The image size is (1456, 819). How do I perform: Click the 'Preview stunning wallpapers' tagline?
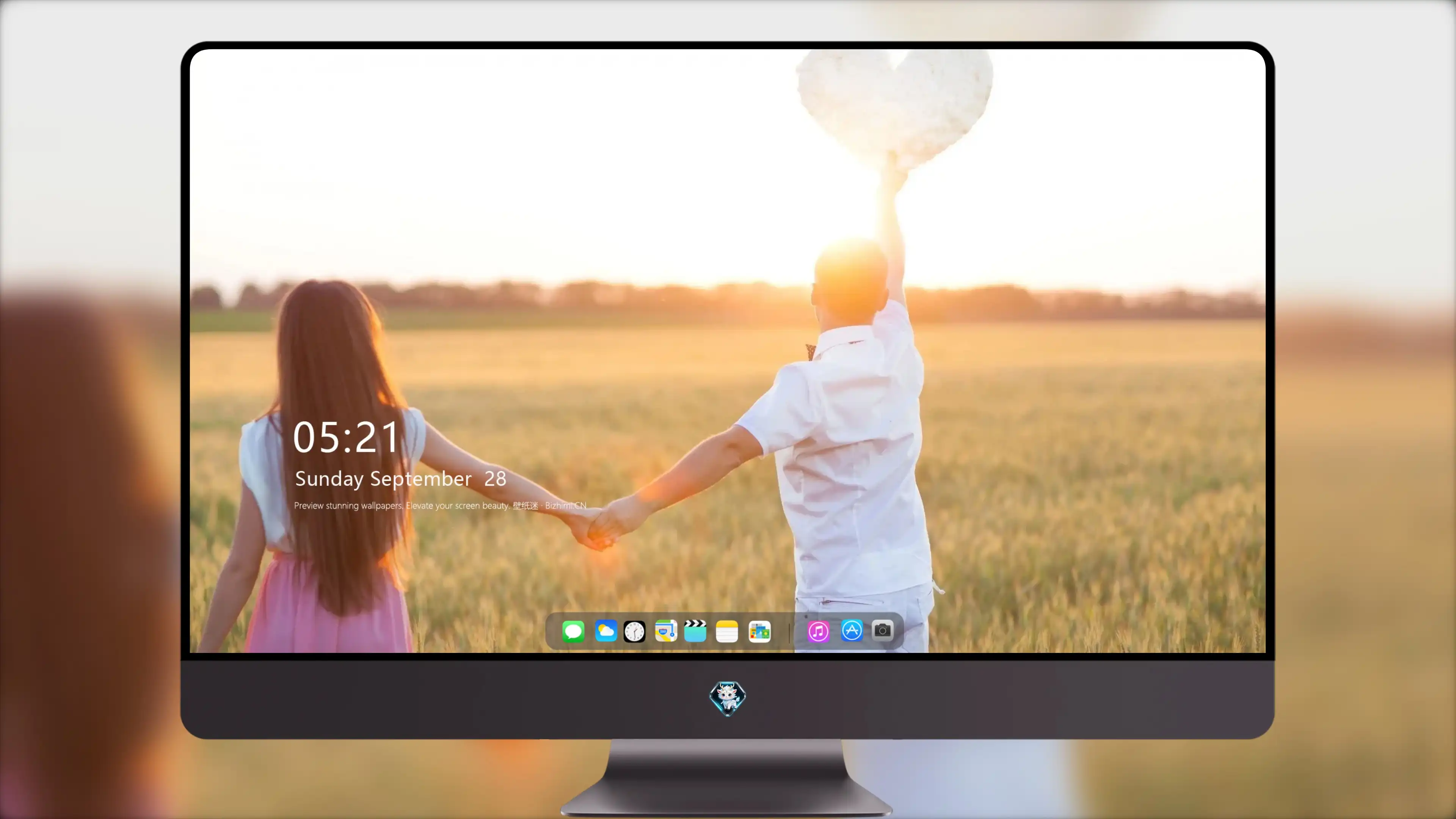pyautogui.click(x=440, y=505)
